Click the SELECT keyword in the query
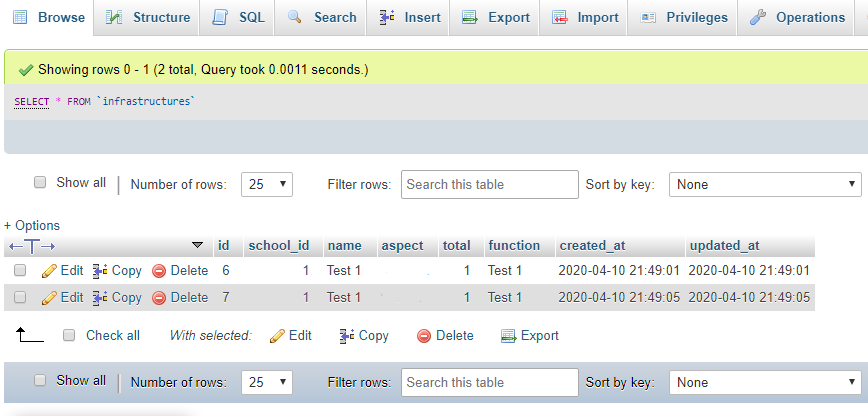This screenshot has height=416, width=868. [32, 102]
